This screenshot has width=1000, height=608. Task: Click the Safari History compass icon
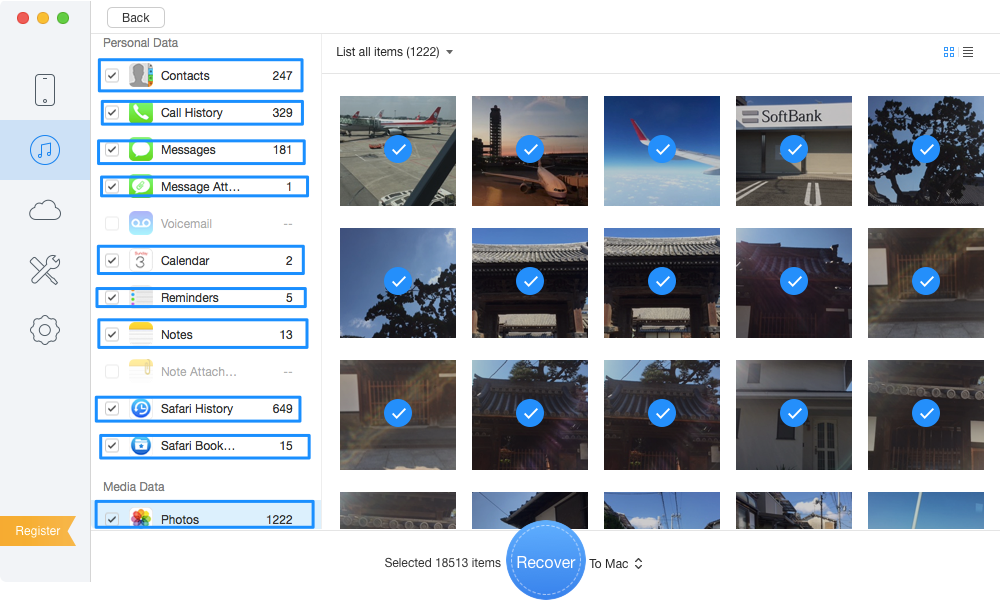[141, 408]
